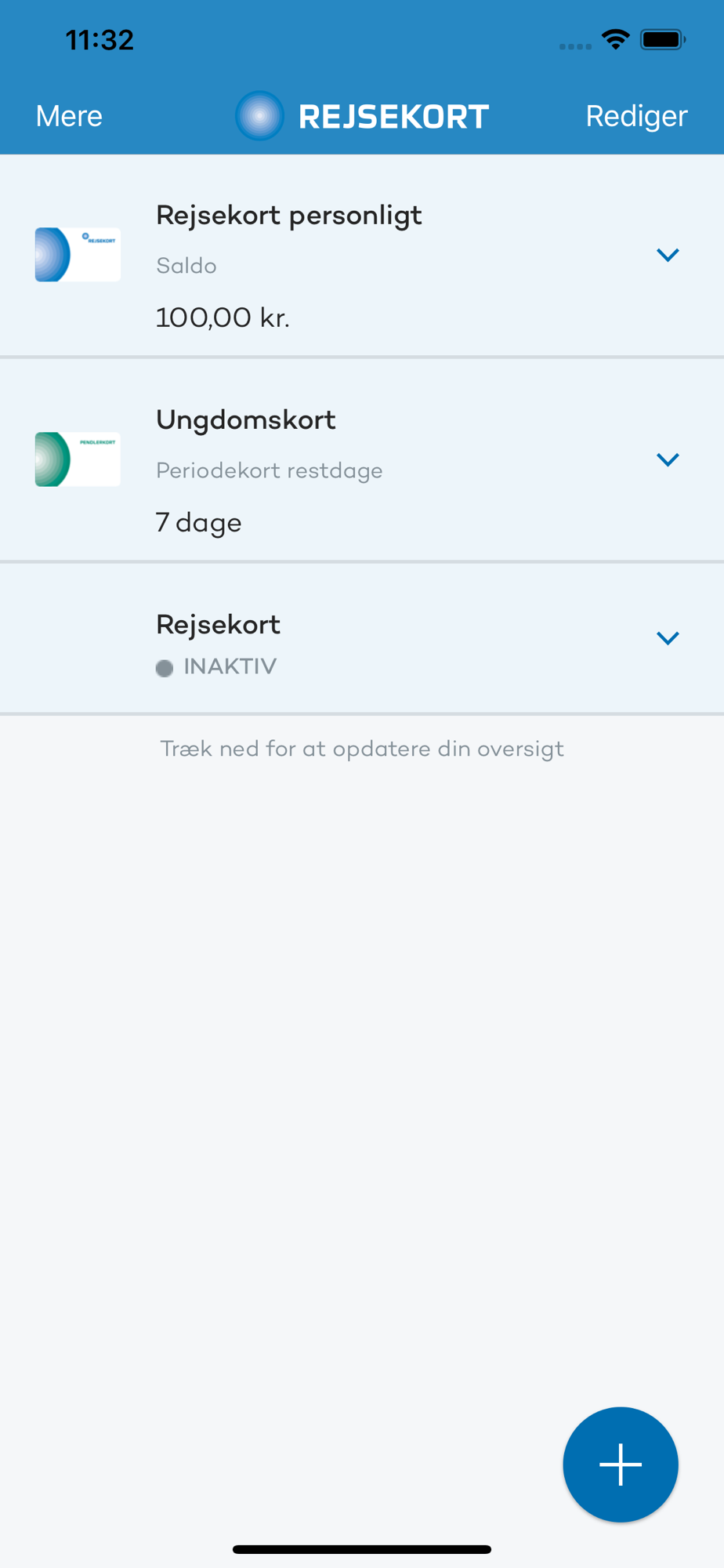Tap the Periodekort restdage label
Viewport: 724px width, 1568px height.
[x=270, y=471]
